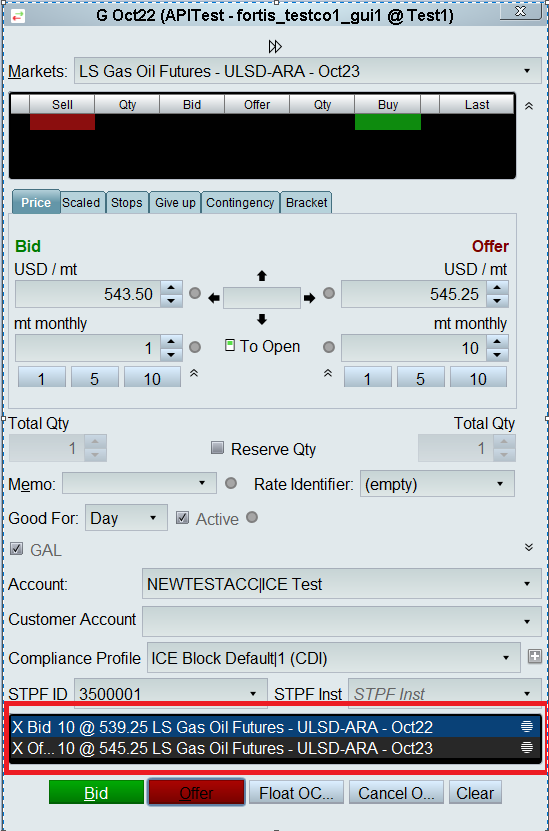
Task: Enable the Reserve Qty checkbox
Action: (x=217, y=448)
